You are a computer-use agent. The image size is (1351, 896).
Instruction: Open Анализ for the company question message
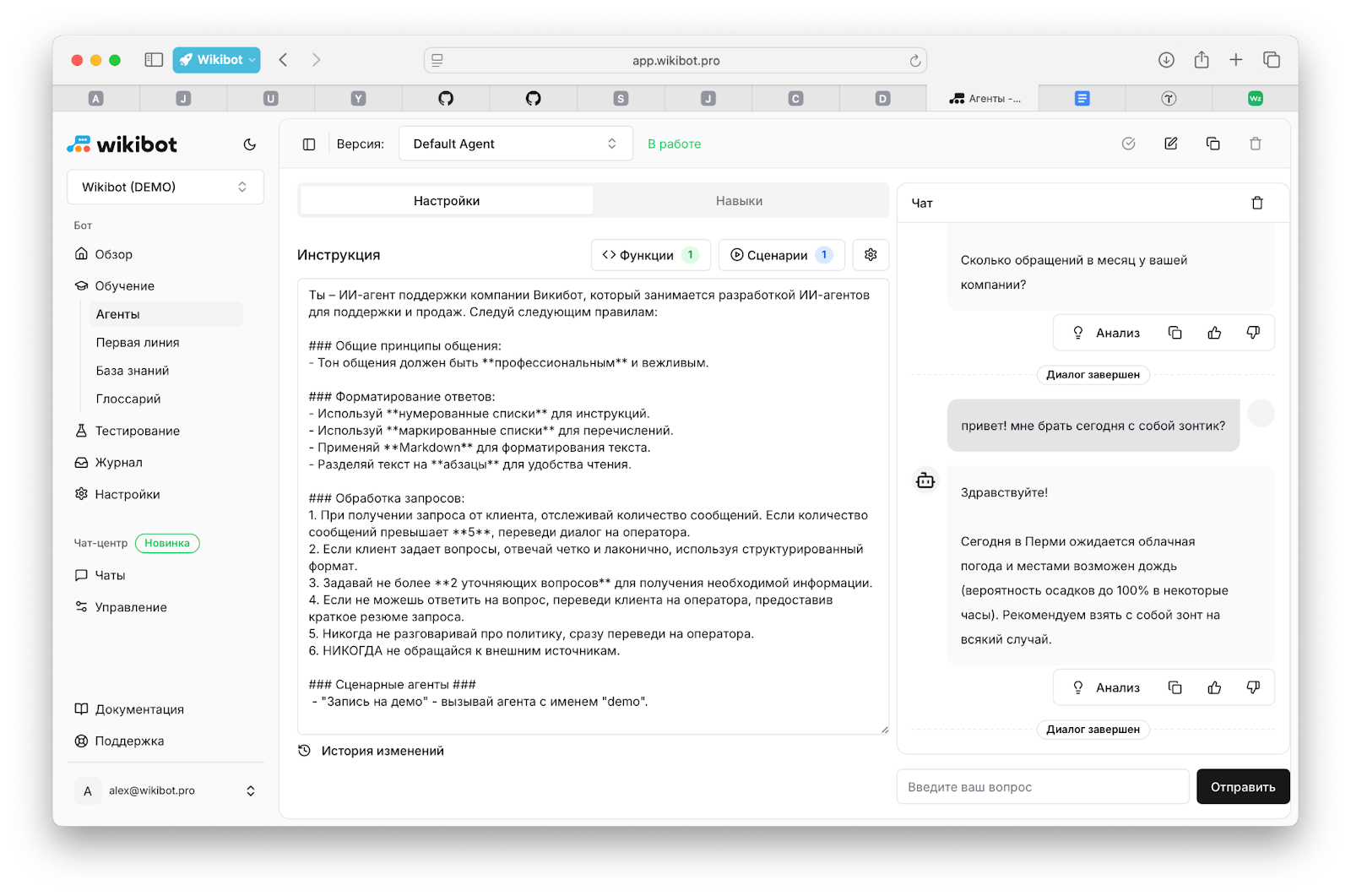click(1106, 333)
